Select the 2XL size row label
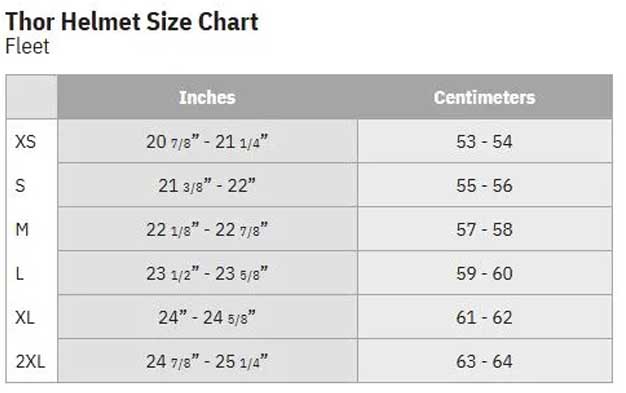626x393 pixels. 30,361
